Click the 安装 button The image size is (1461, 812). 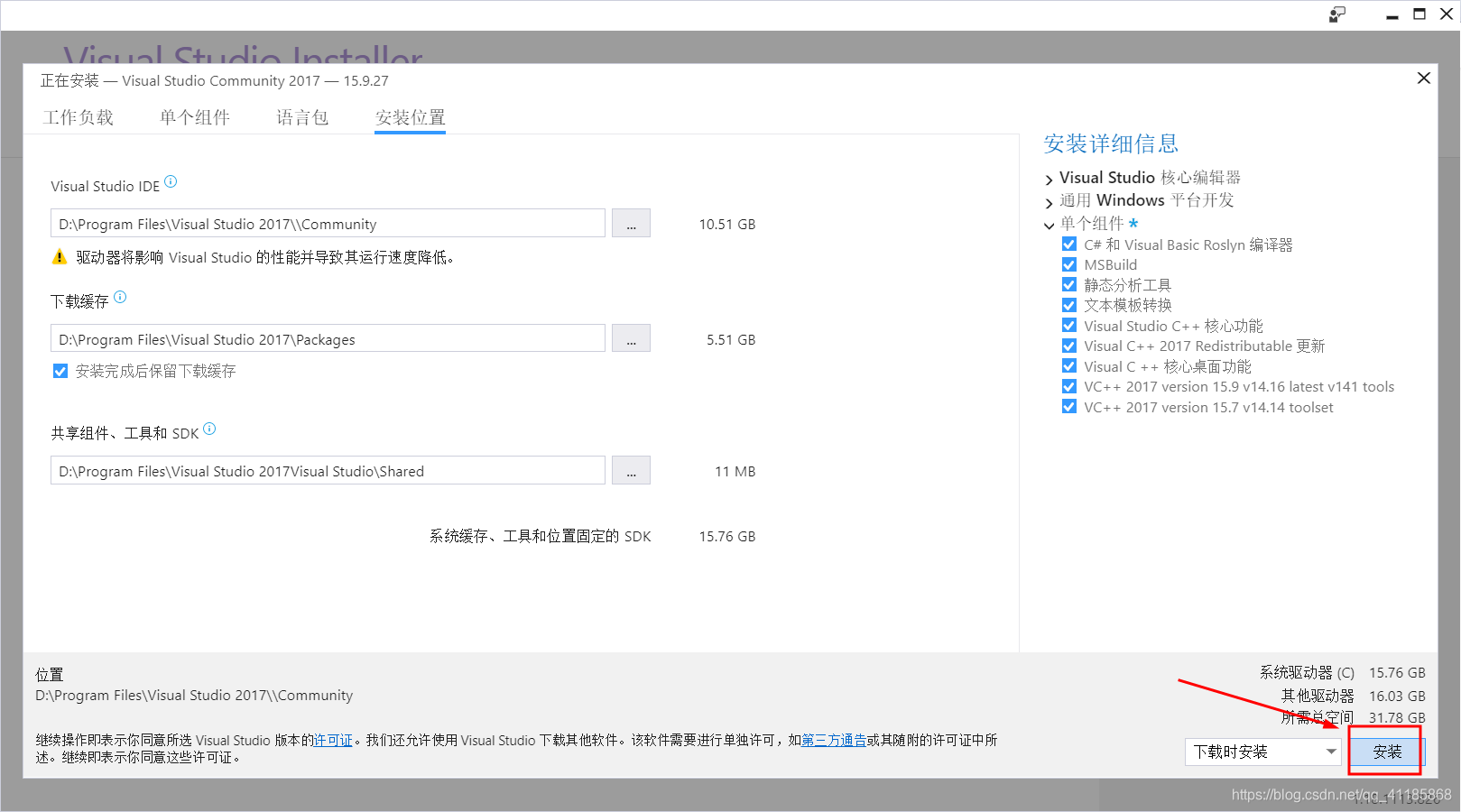[x=1387, y=752]
